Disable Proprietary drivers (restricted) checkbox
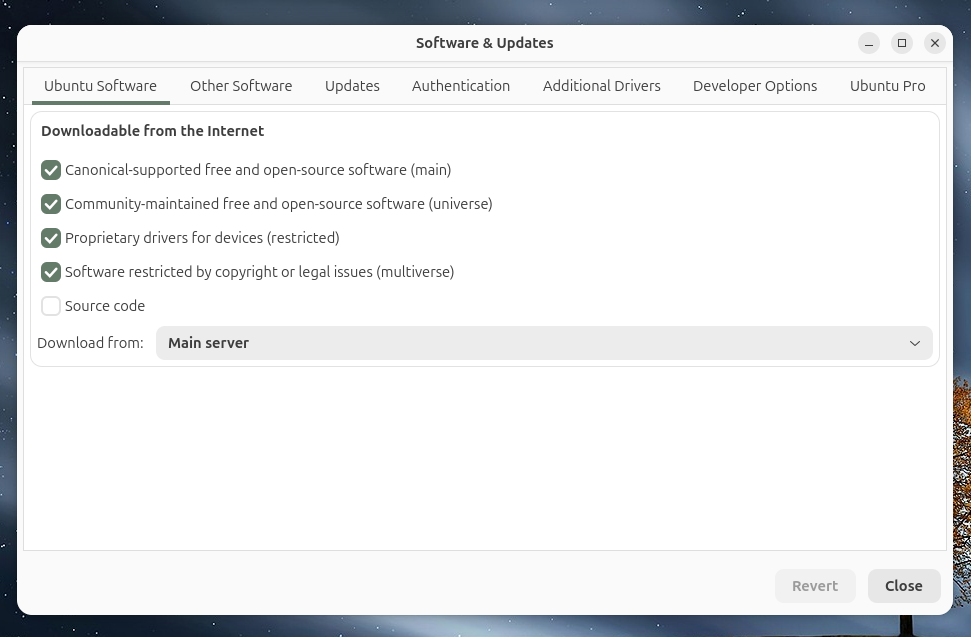The height and width of the screenshot is (637, 971). [x=51, y=238]
